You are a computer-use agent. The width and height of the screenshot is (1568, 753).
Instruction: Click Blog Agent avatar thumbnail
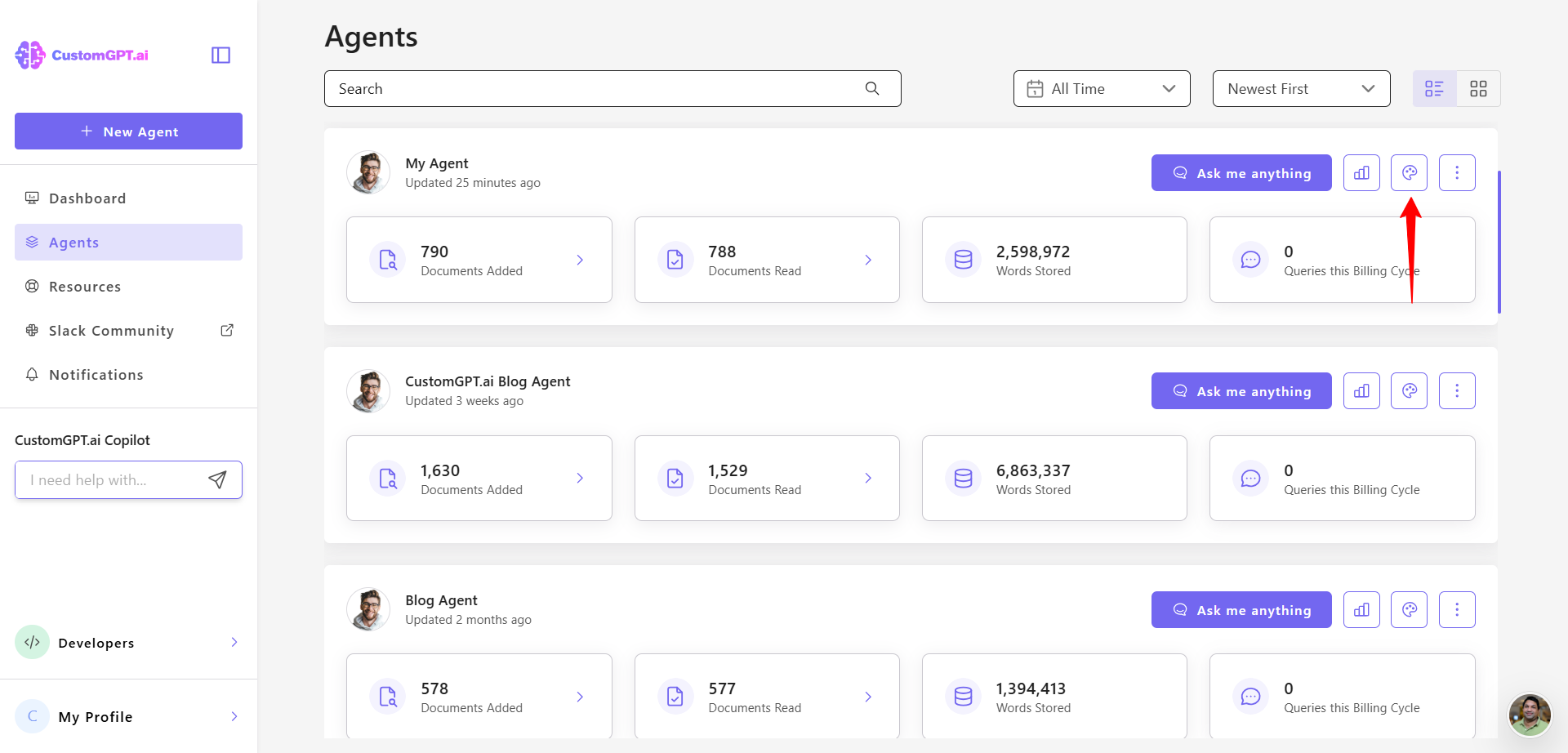(x=368, y=609)
